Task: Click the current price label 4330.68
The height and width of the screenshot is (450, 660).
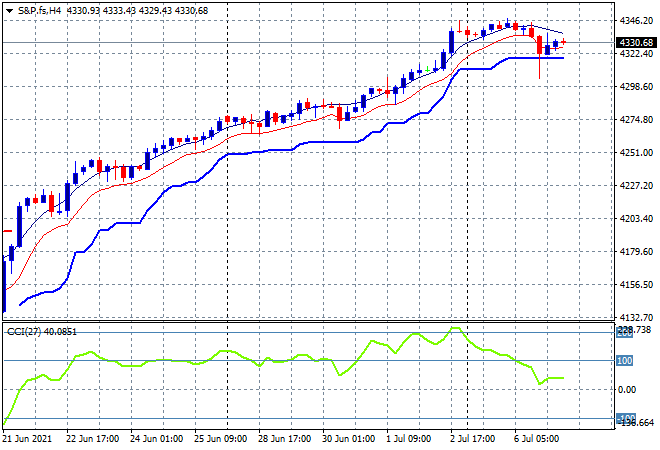Action: click(636, 43)
